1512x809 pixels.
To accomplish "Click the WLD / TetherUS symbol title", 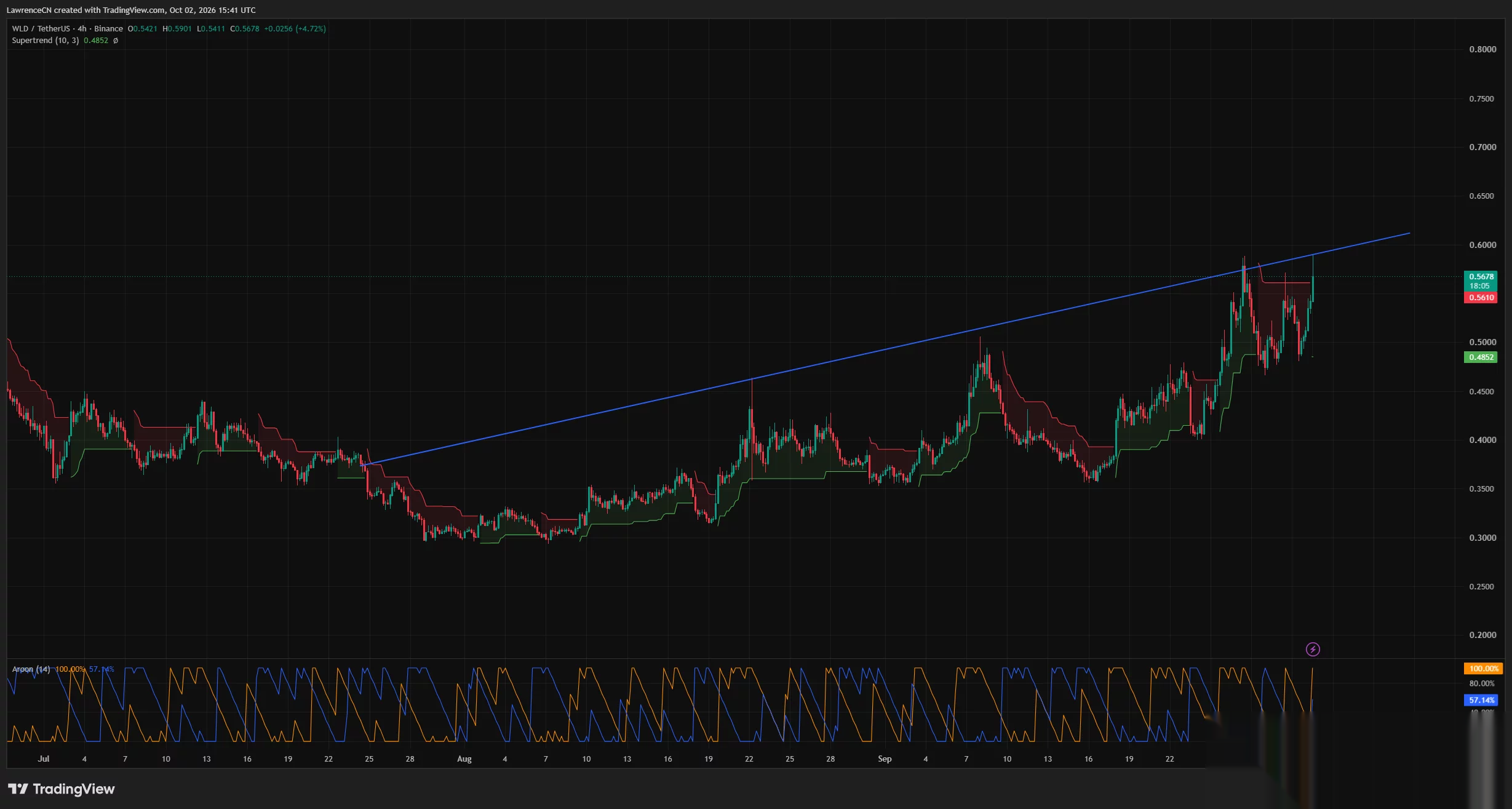I will pos(41,29).
